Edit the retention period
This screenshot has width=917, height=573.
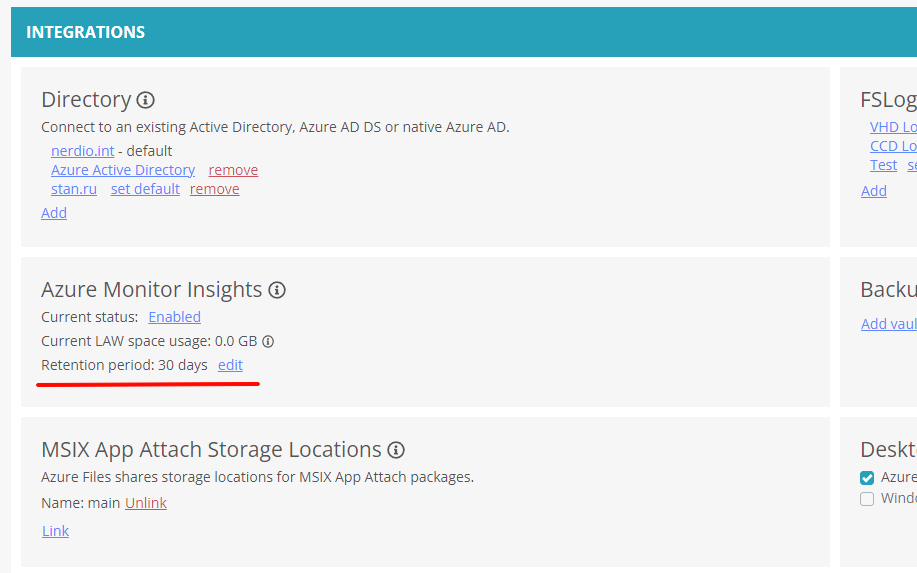pyautogui.click(x=230, y=365)
